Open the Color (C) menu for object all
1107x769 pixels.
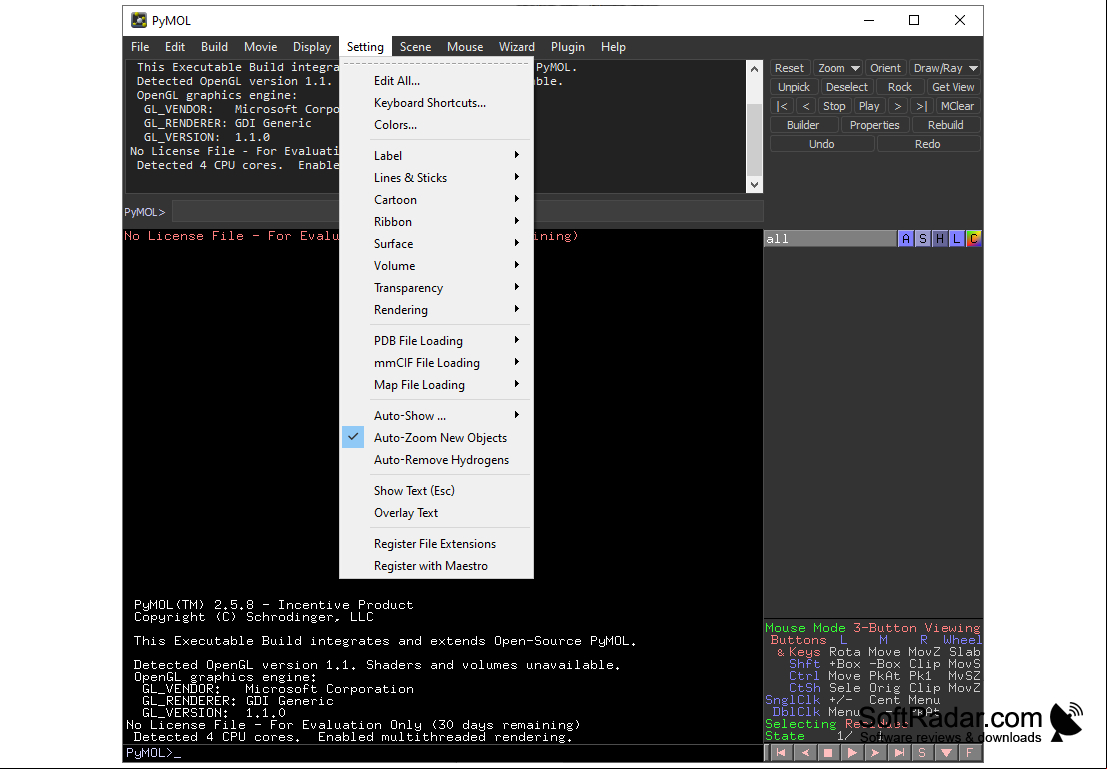(x=974, y=239)
